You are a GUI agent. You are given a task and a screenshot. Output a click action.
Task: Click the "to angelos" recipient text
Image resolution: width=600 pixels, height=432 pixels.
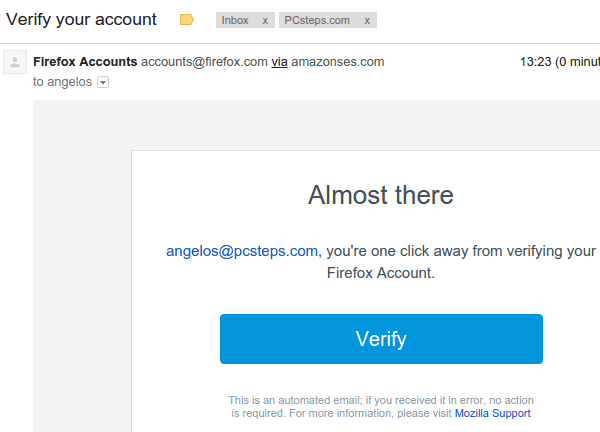pyautogui.click(x=63, y=82)
